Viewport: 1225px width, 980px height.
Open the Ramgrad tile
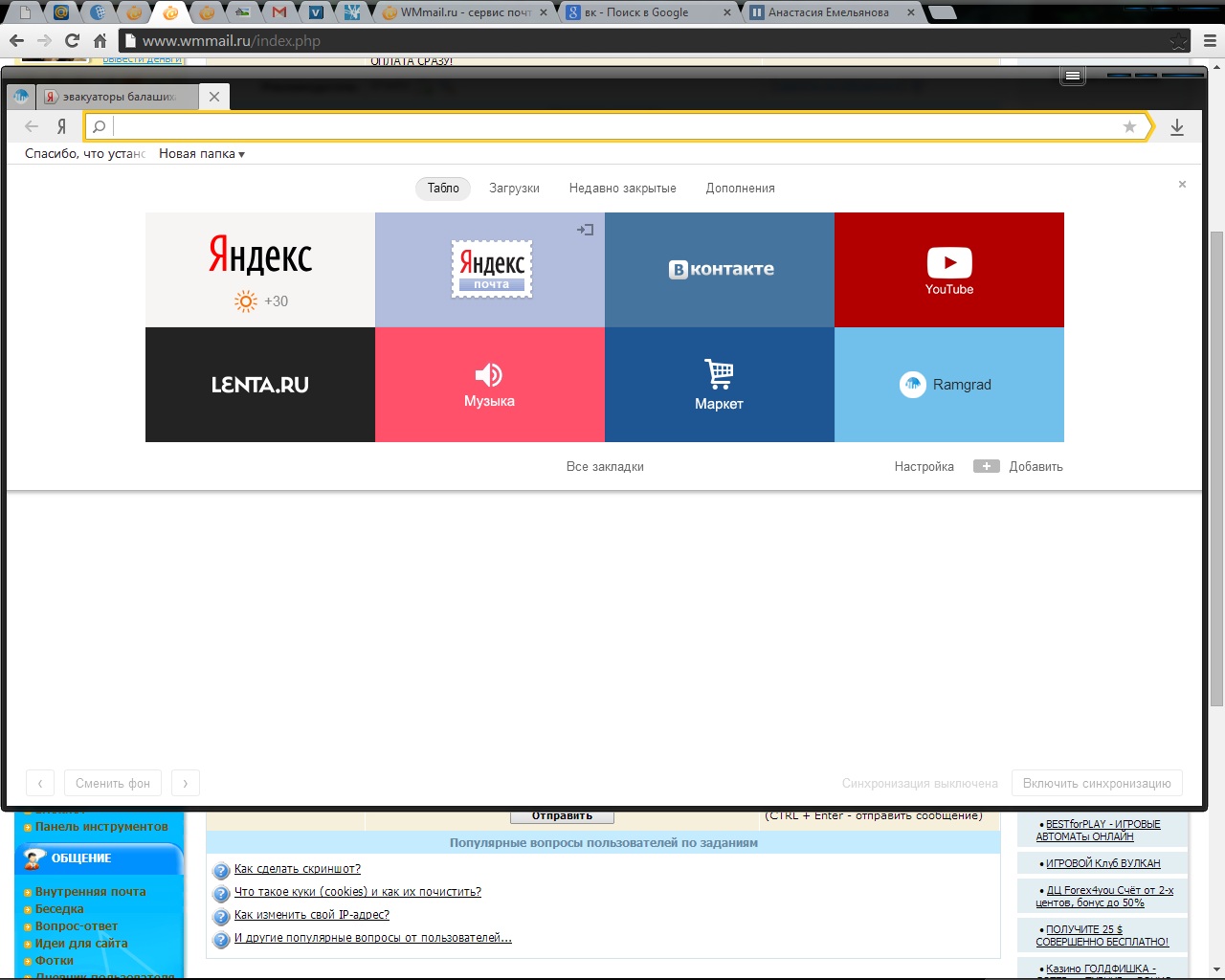click(949, 385)
